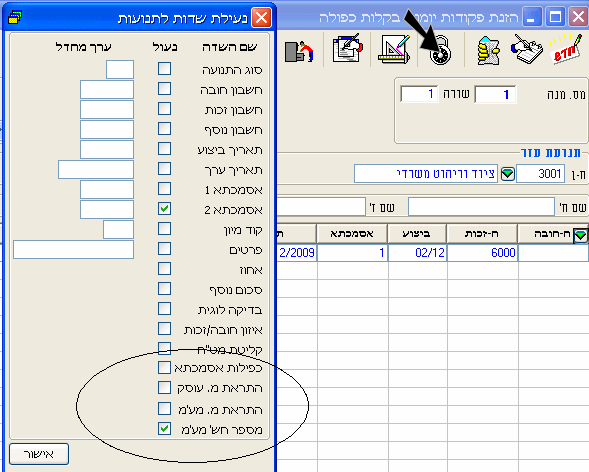The width and height of the screenshot is (589, 472).
Task: Click the 6000 cell in credit column
Action: click(x=483, y=253)
